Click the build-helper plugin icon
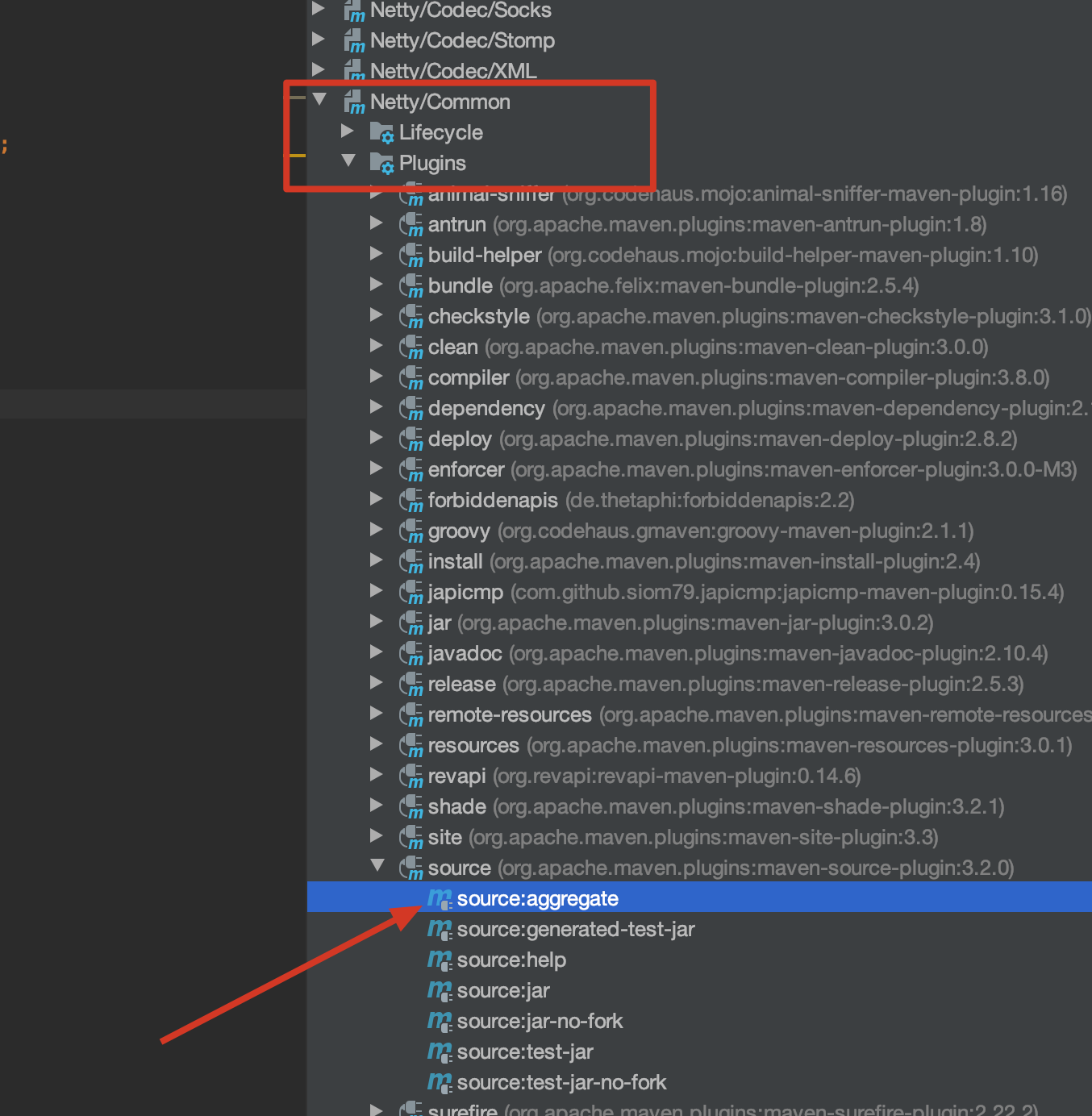This screenshot has width=1092, height=1116. tap(411, 255)
